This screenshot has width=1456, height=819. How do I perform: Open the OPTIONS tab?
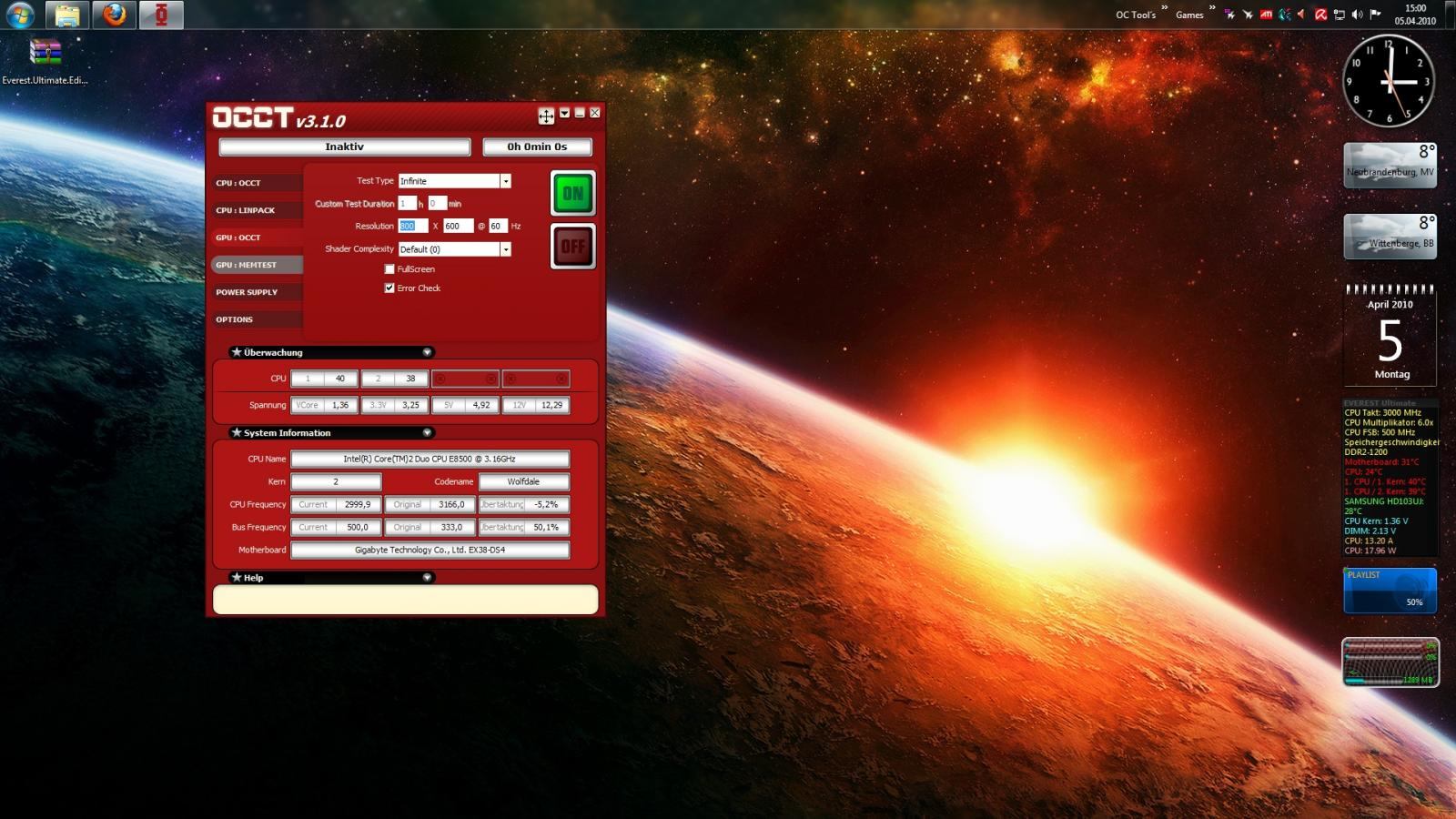[x=257, y=319]
